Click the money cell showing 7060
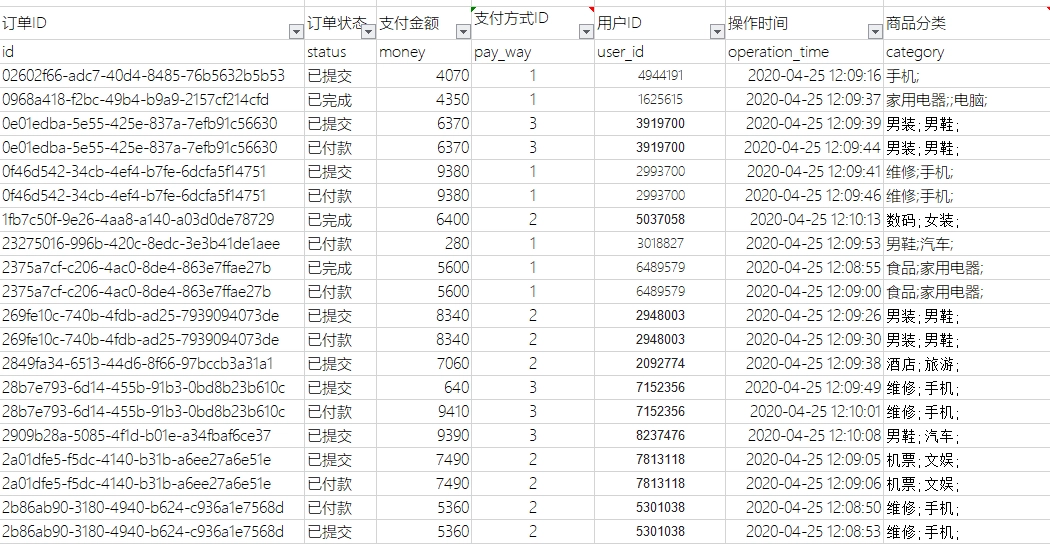 click(424, 364)
